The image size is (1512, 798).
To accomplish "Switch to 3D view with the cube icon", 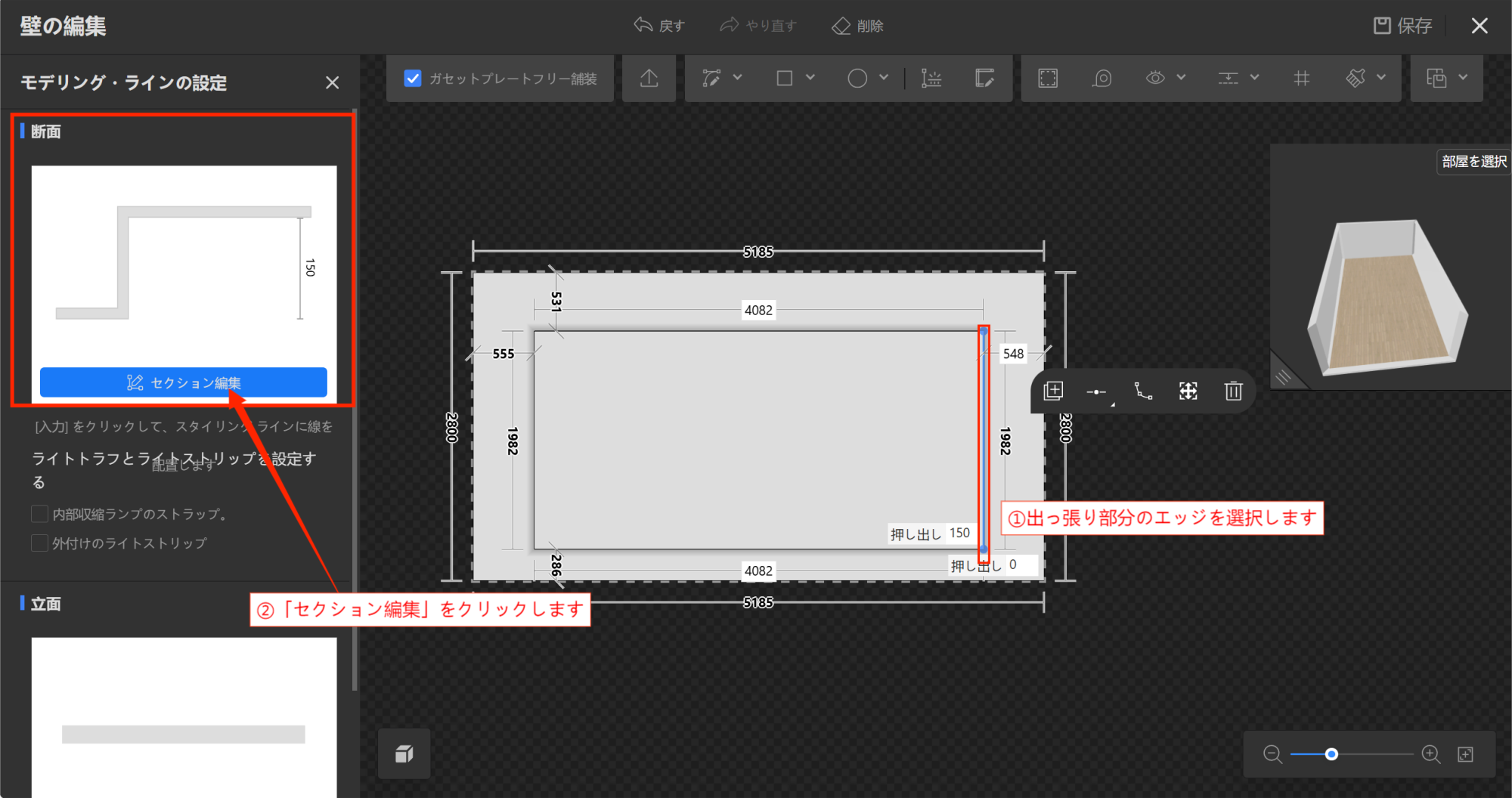I will point(404,753).
